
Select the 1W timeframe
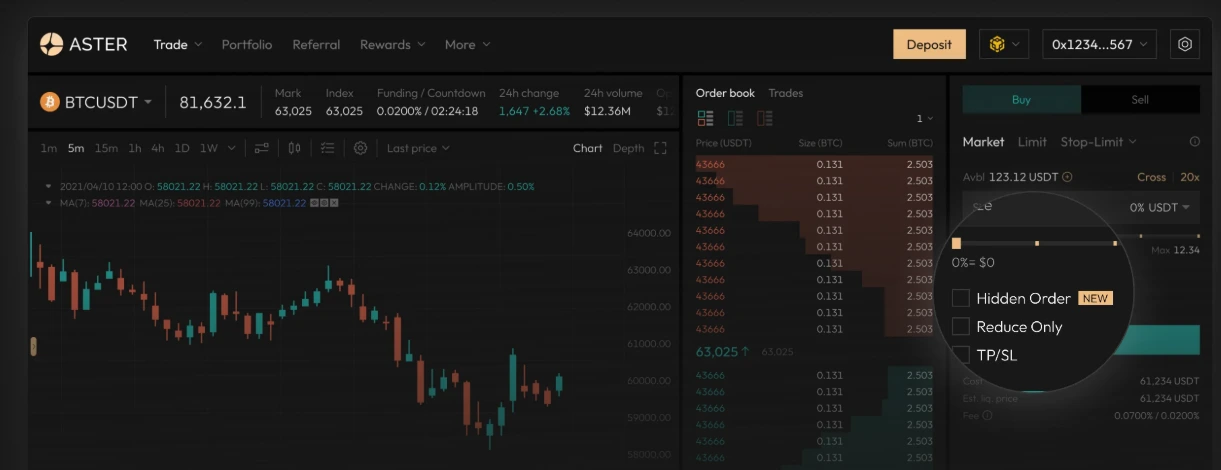coord(209,148)
